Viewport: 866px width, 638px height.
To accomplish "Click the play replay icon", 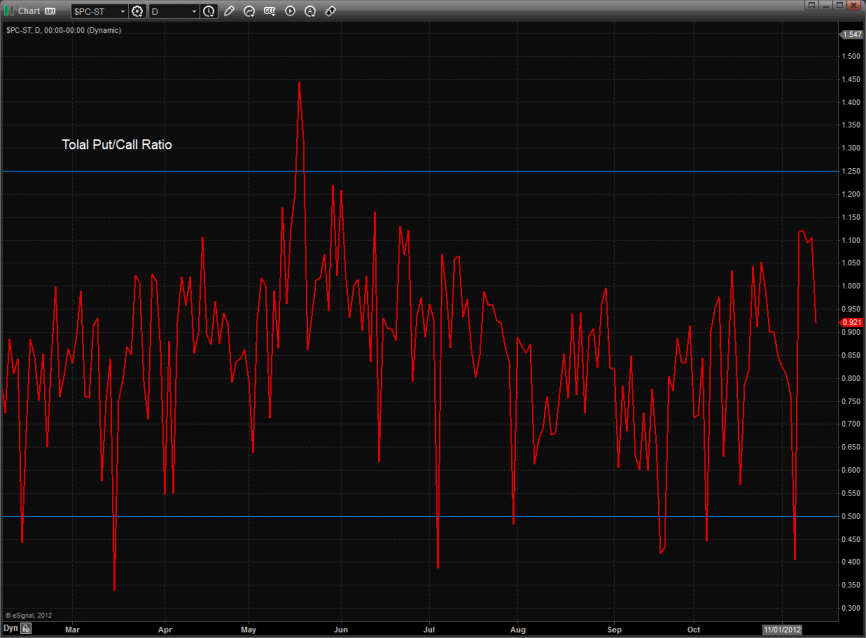I will (x=290, y=11).
